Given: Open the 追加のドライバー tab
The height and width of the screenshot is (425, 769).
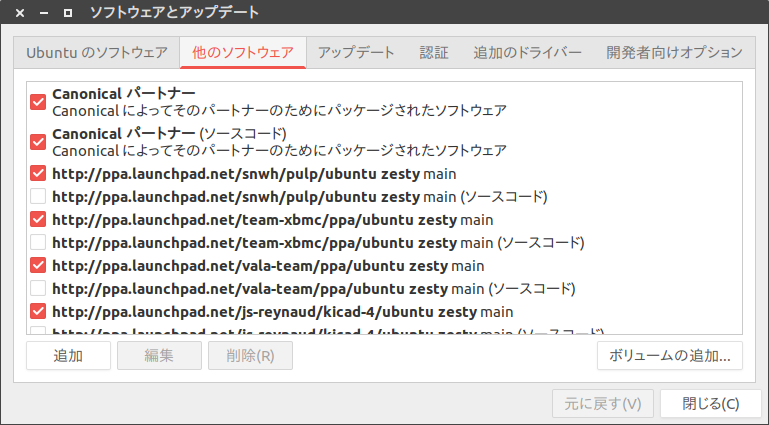Looking at the screenshot, I should (527, 53).
